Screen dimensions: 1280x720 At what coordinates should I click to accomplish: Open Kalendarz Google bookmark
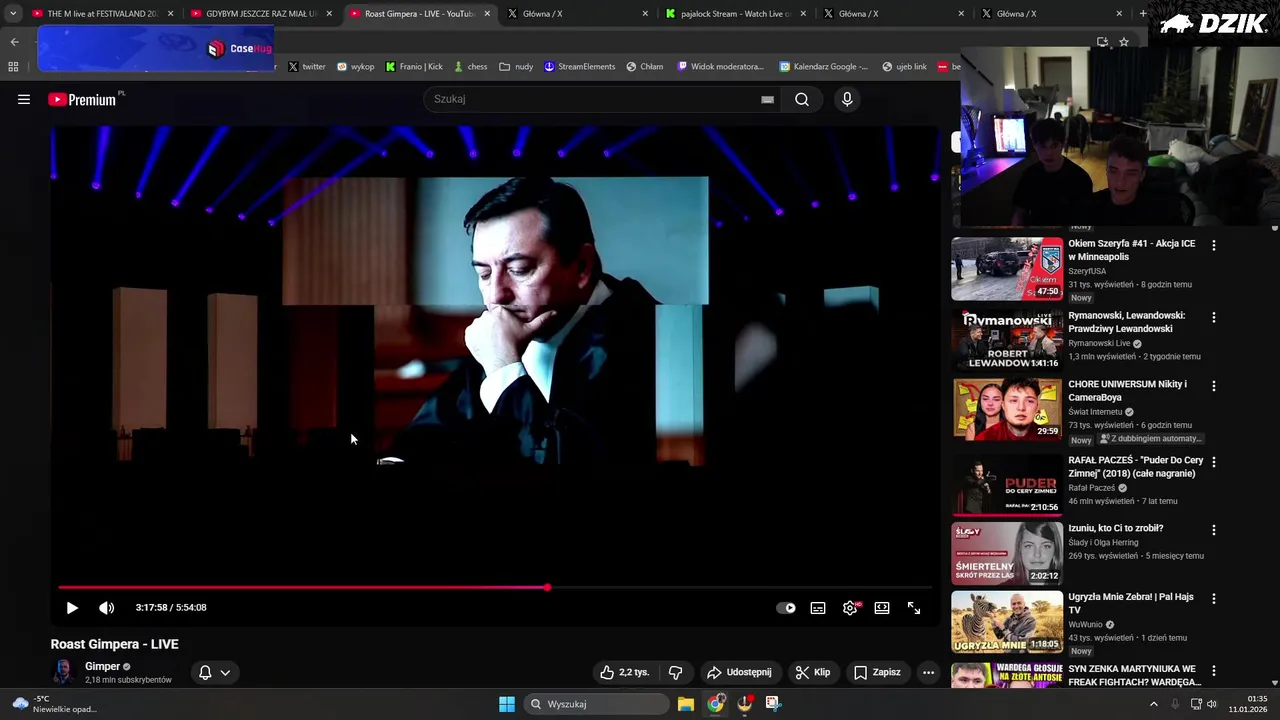(824, 67)
